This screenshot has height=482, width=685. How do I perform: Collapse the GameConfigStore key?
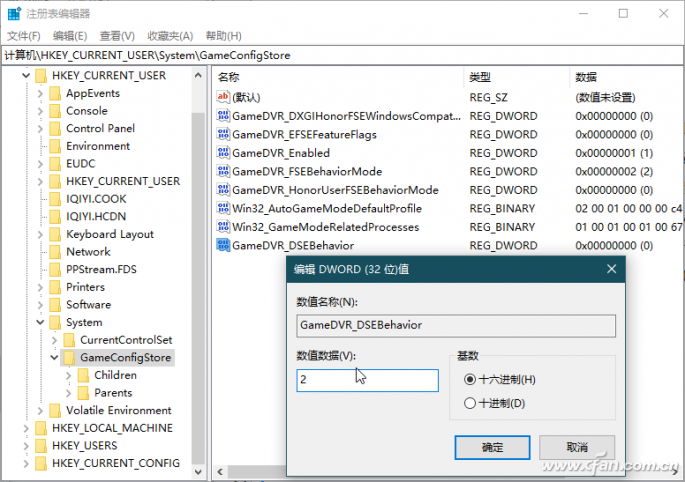click(54, 357)
